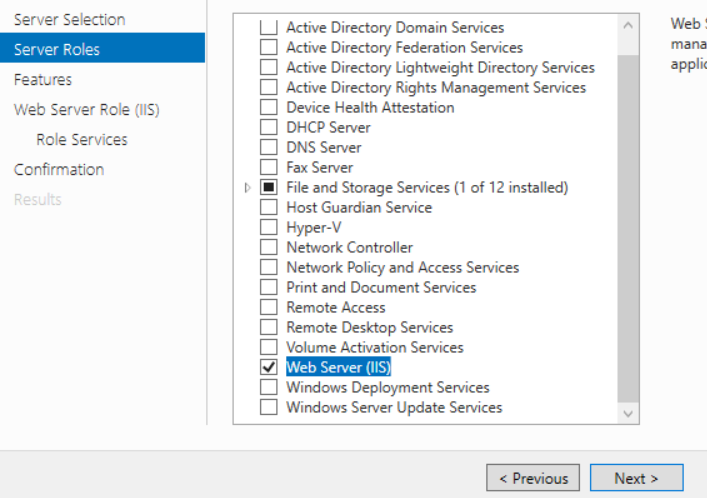Check the Remote Desktop Services checkbox

click(268, 328)
